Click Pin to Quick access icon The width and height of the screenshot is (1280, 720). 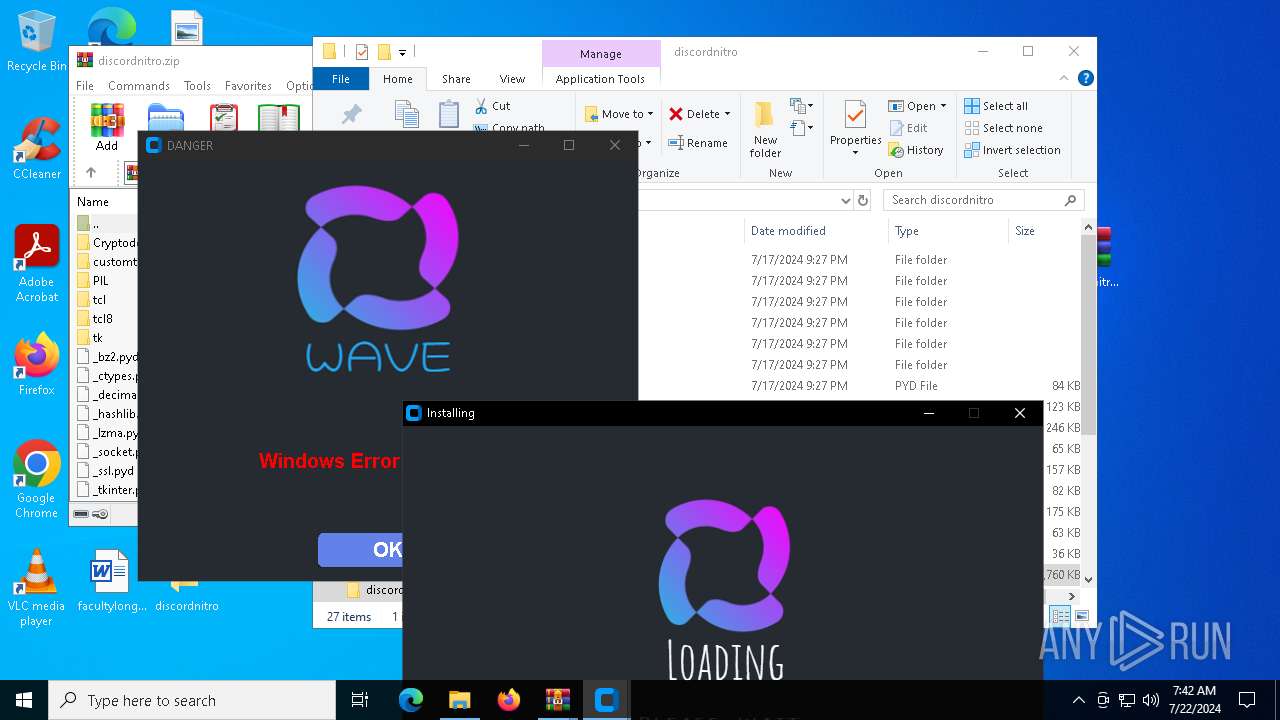351,115
